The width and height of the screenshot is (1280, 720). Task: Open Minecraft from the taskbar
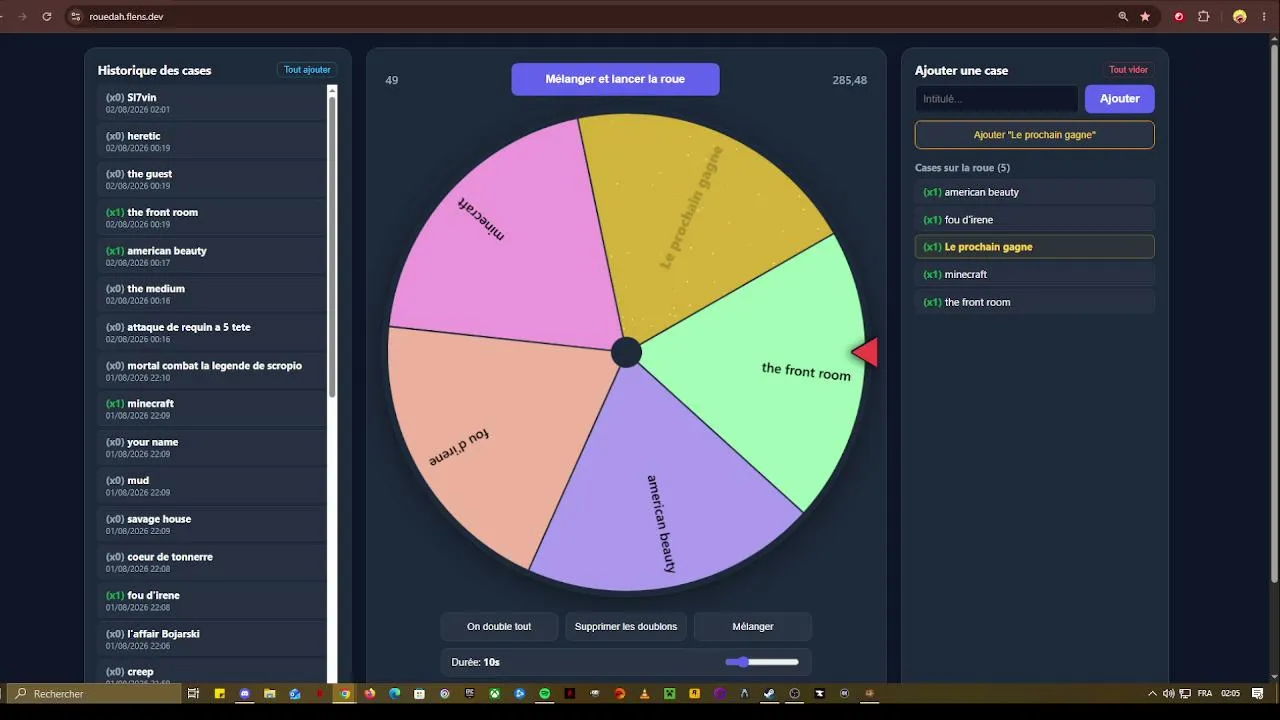coord(670,693)
